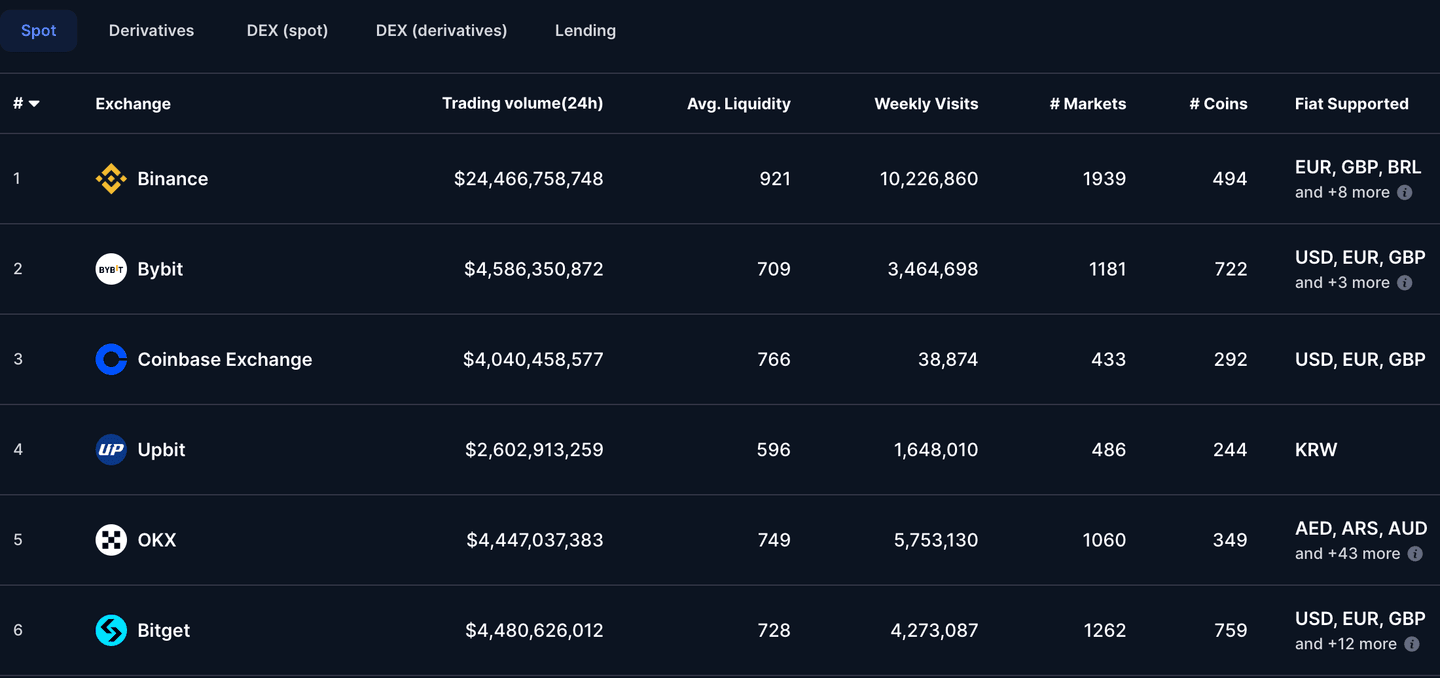Sort table by Trading volume(24h) header
Viewport: 1440px width, 678px height.
522,103
